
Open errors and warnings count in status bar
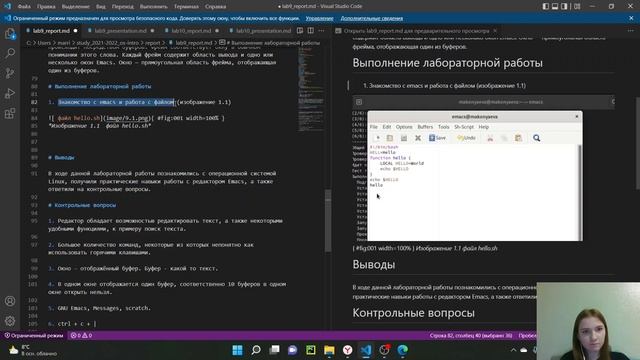[81, 336]
